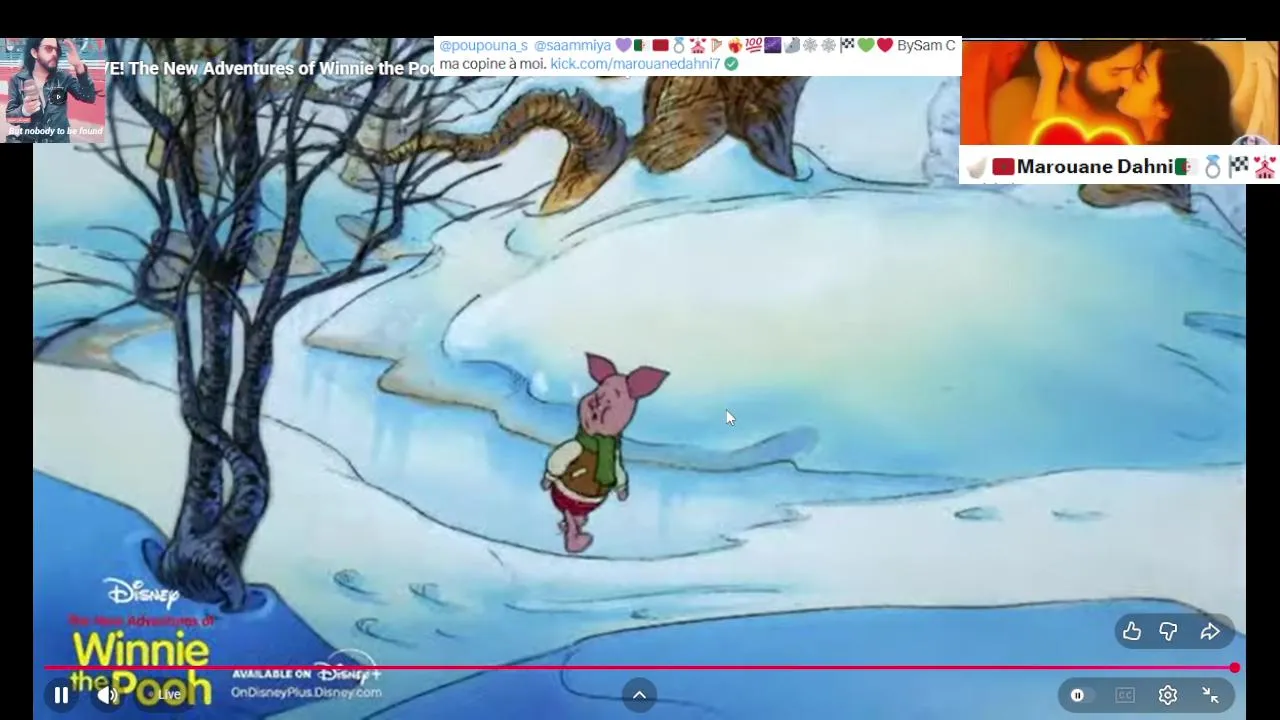Pause the Winnie the Pooh video
Image resolution: width=1280 pixels, height=720 pixels.
point(61,695)
